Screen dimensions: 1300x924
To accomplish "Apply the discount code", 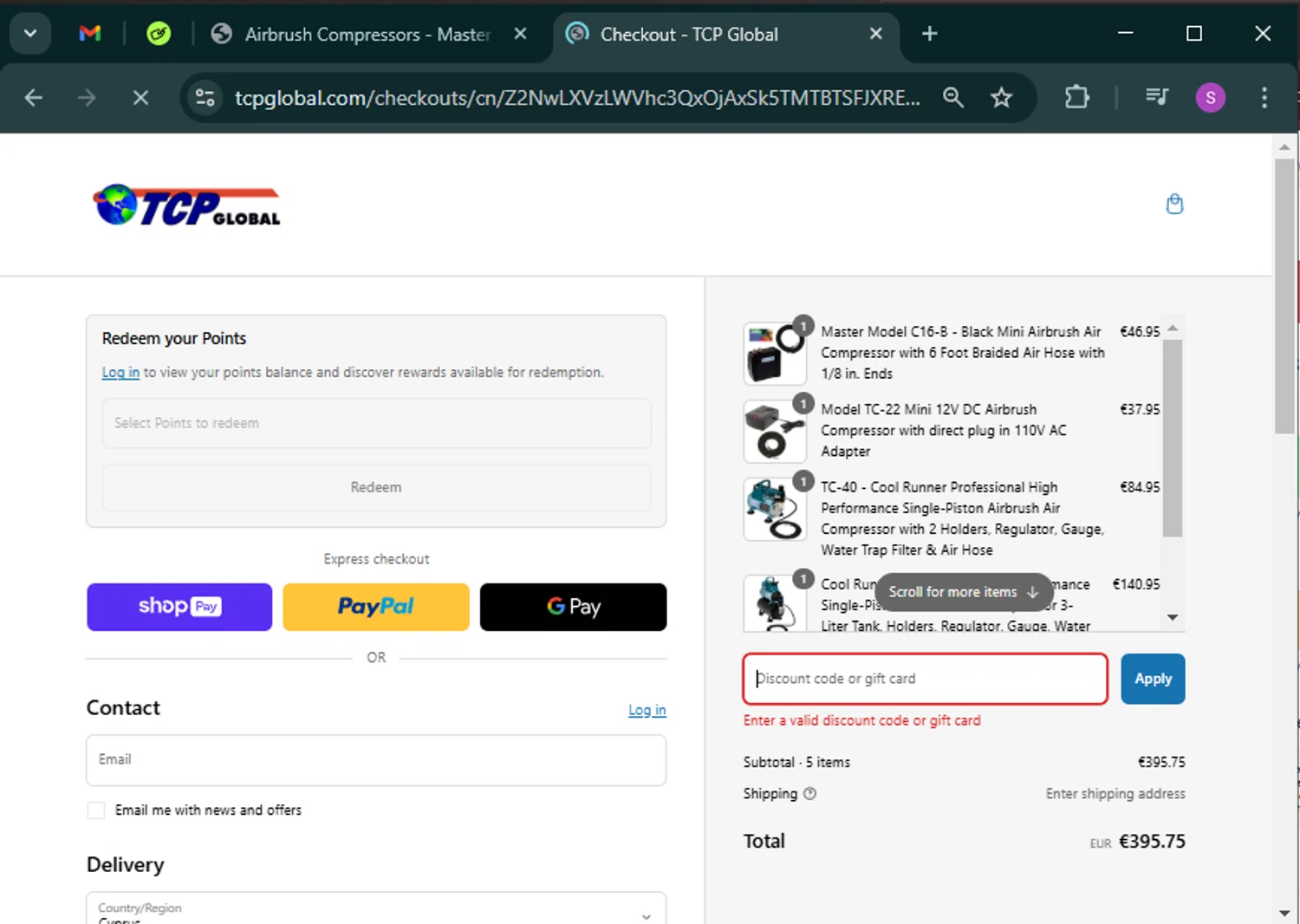I will pyautogui.click(x=1153, y=679).
